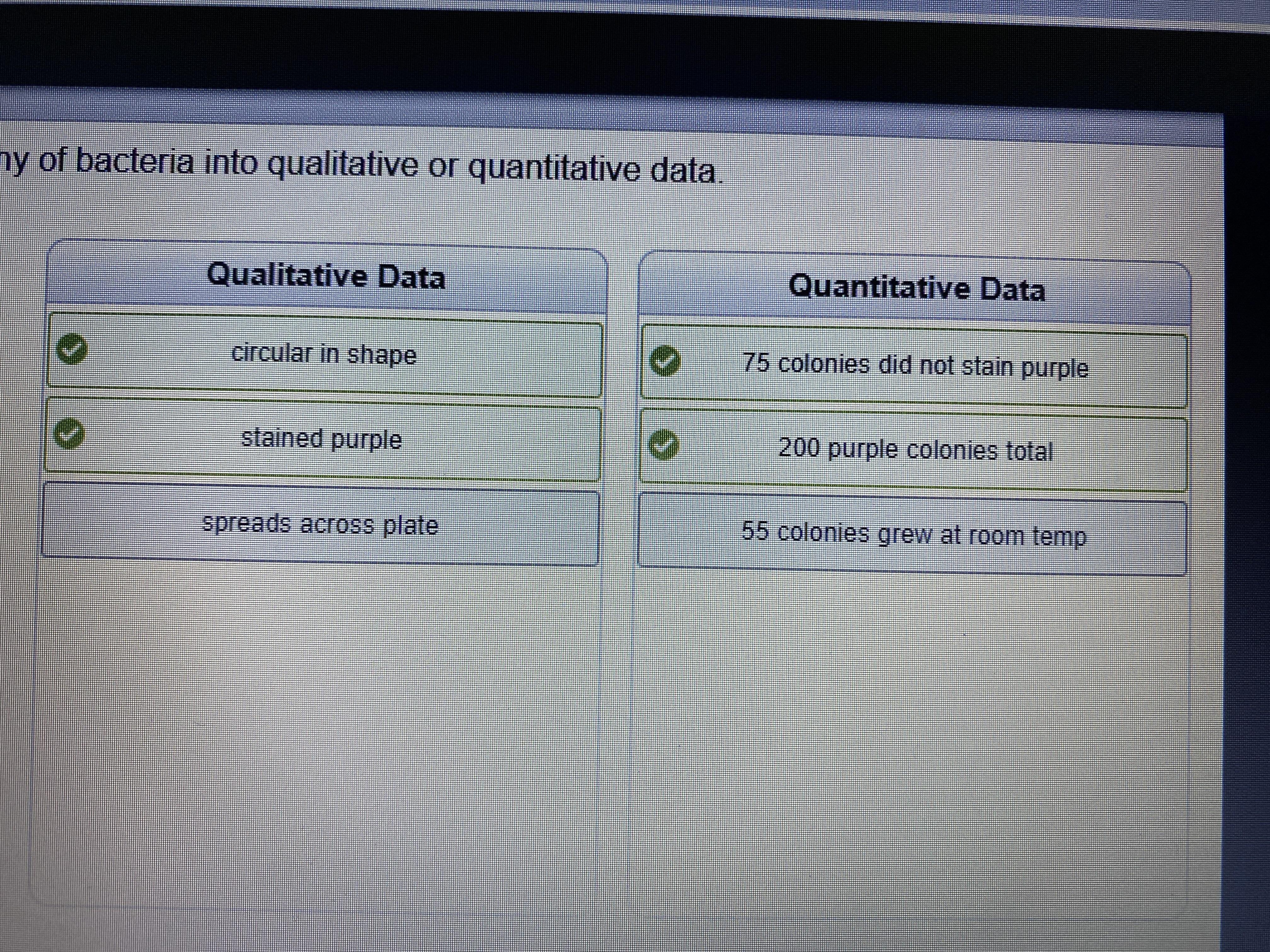The width and height of the screenshot is (1270, 952).
Task: Click the word 'bacteria' in the instructions
Action: 135,162
